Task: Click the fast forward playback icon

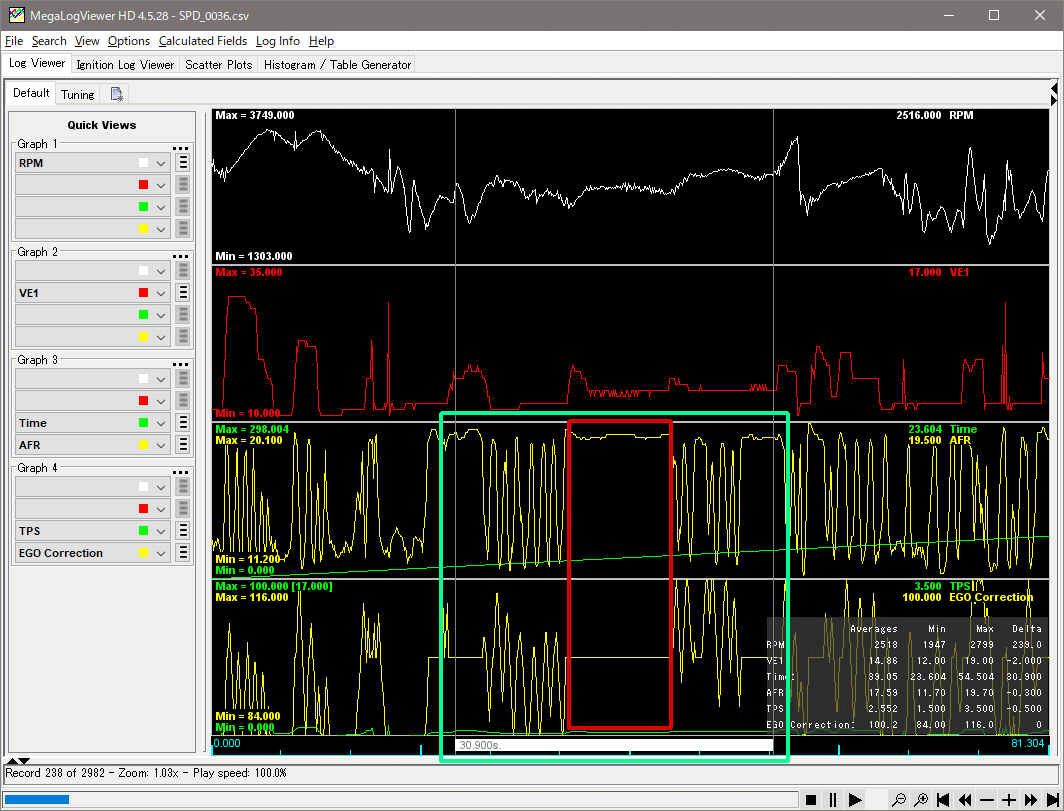Action: tap(1031, 800)
